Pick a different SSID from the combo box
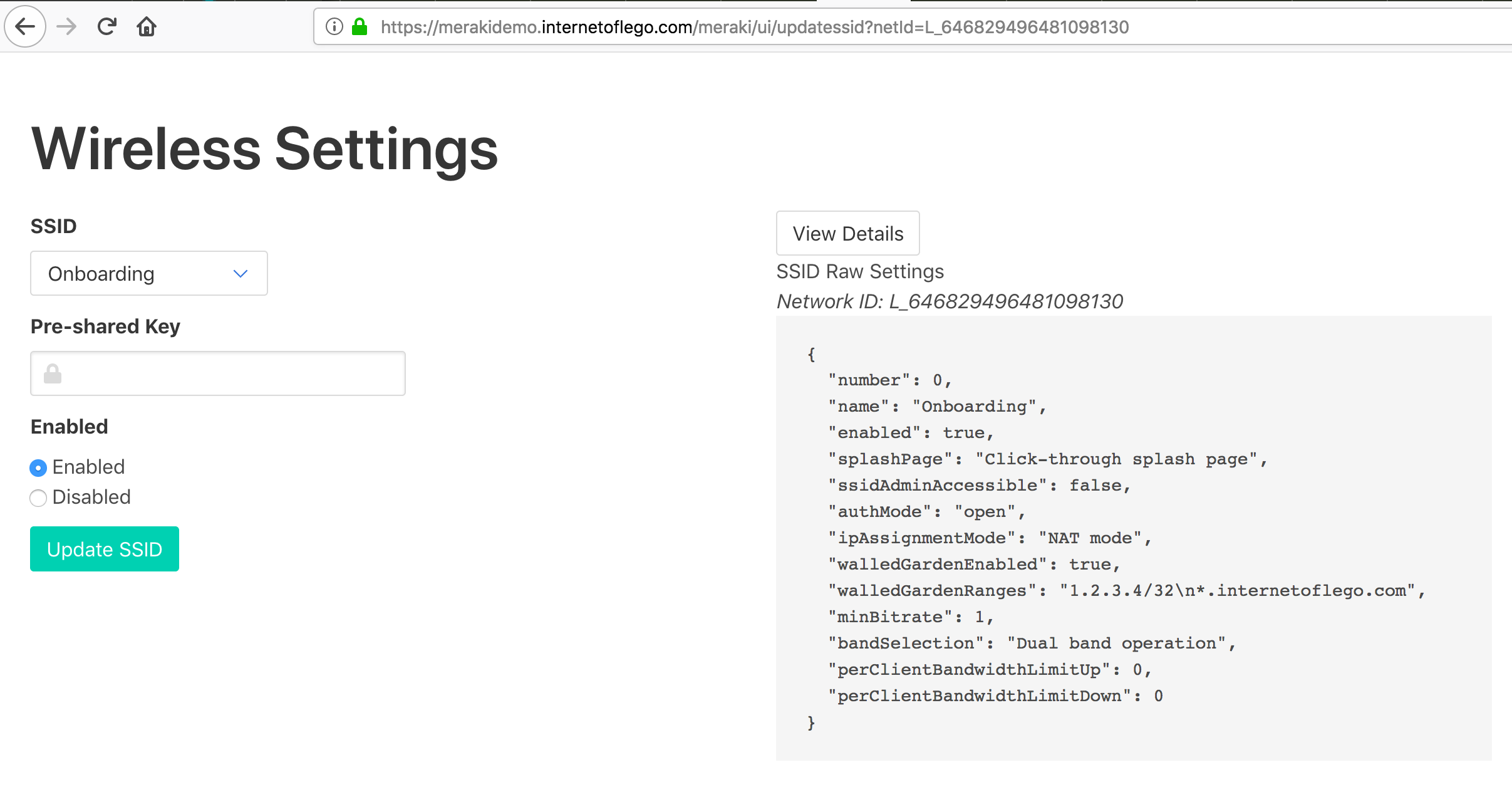Screen dimensions: 1512x787 tap(148, 273)
